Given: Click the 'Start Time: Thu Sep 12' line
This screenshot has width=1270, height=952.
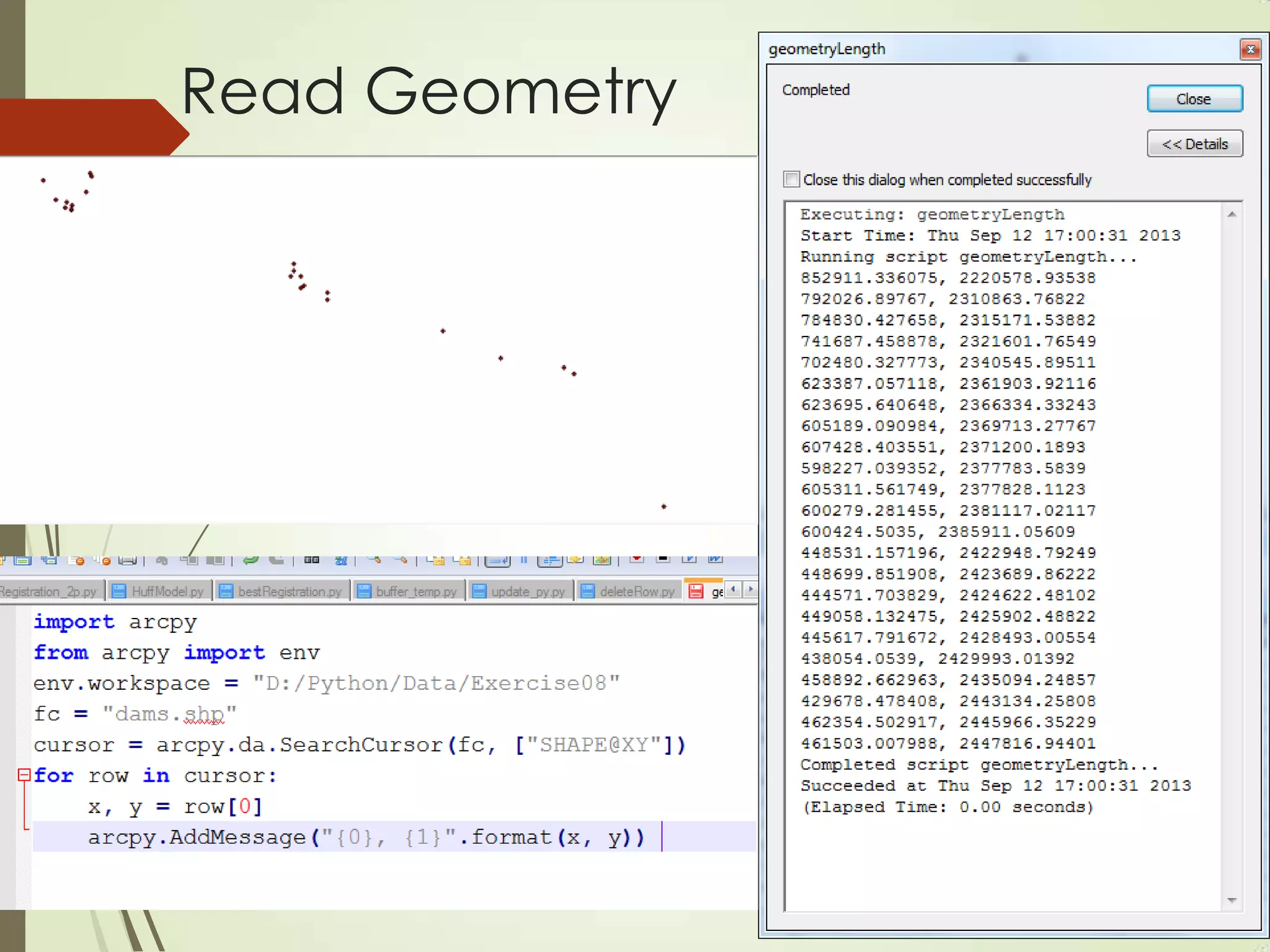Looking at the screenshot, I should (990, 236).
